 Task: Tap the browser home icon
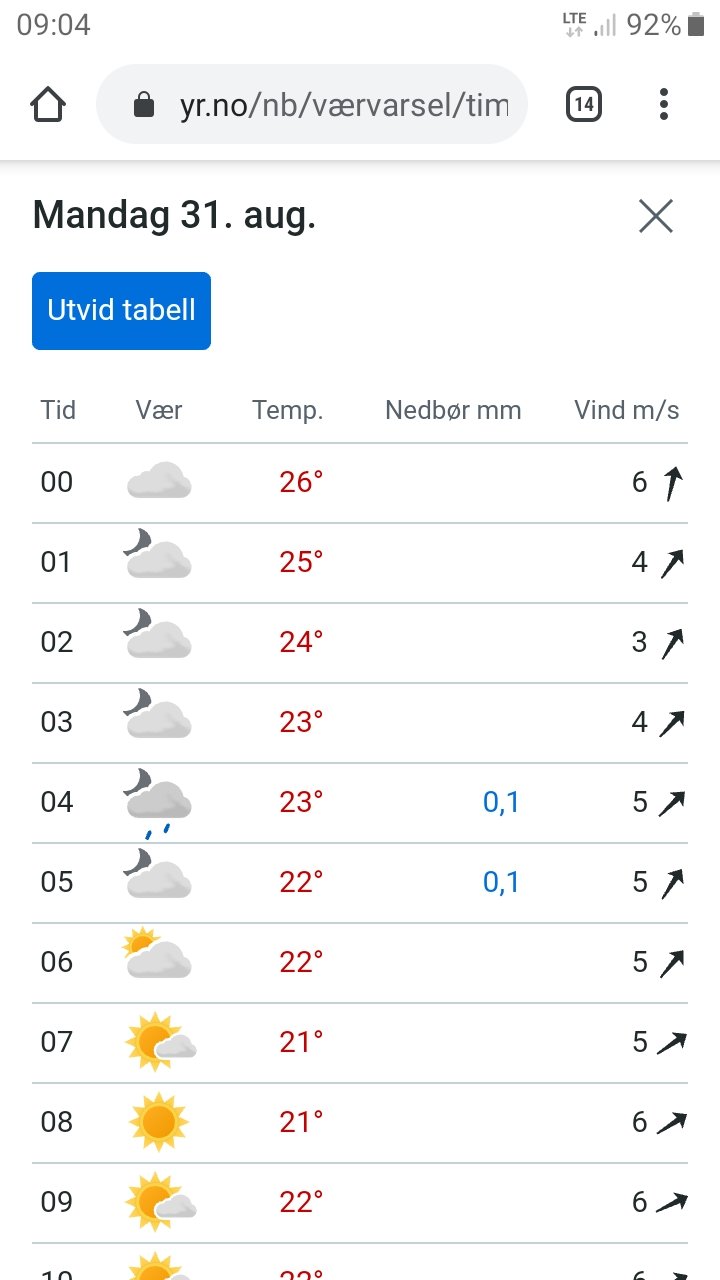(x=48, y=104)
